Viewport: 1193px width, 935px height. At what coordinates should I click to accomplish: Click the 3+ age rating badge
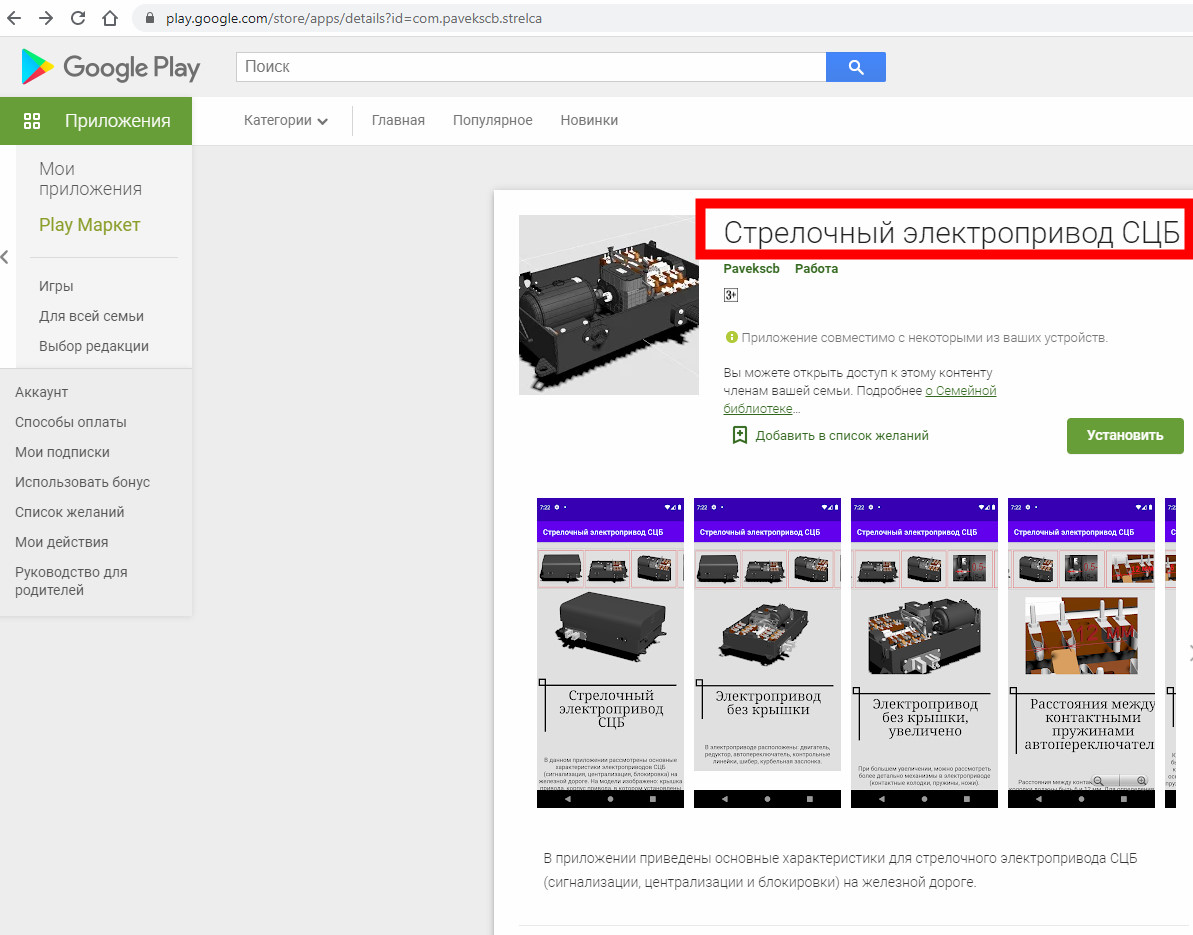pyautogui.click(x=731, y=295)
